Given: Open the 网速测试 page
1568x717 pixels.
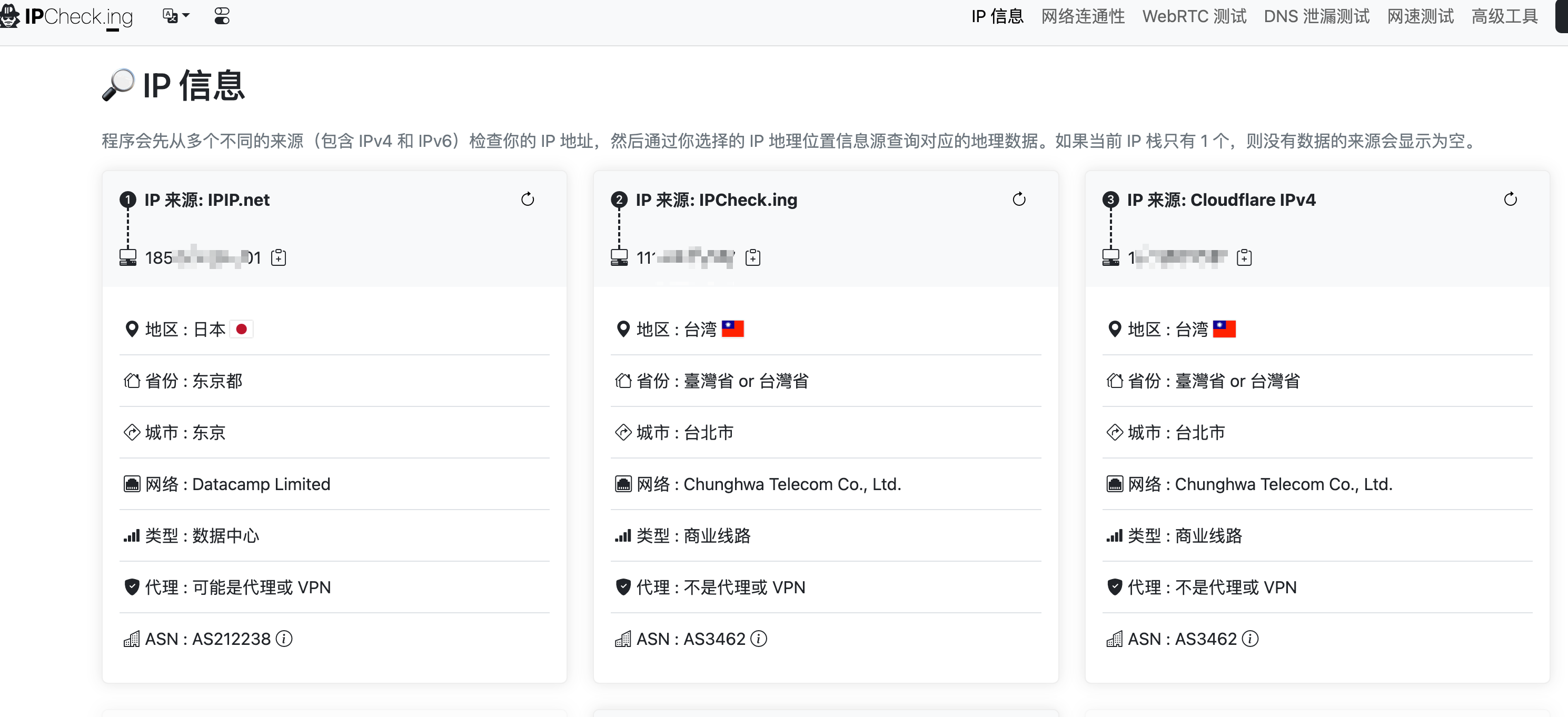Looking at the screenshot, I should point(1420,16).
